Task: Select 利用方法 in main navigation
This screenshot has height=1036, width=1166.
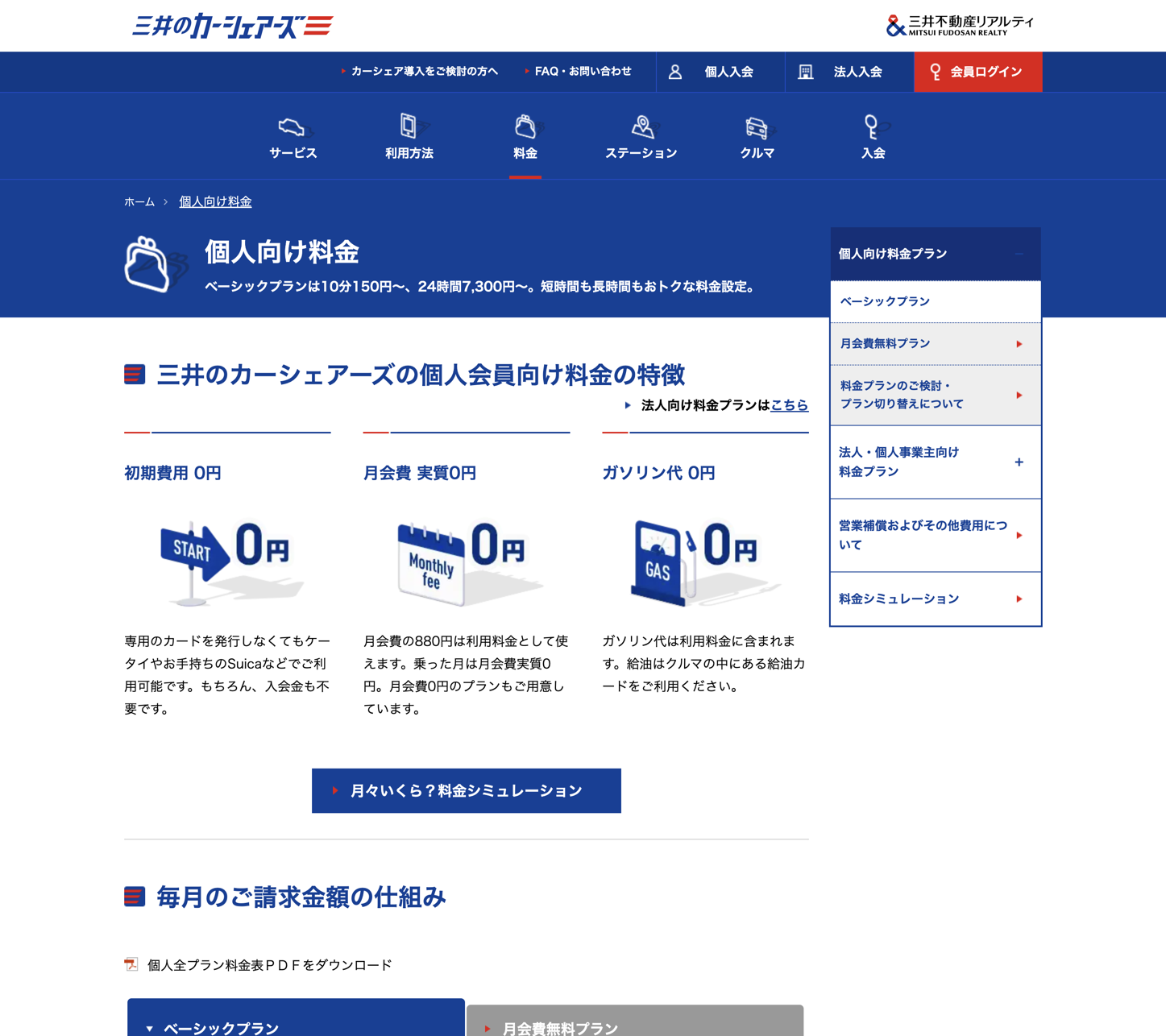Action: 409,136
